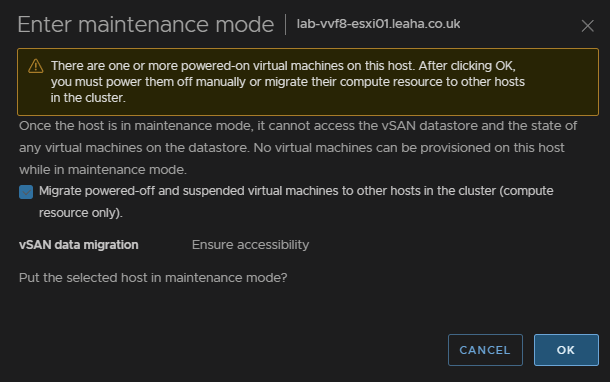This screenshot has height=382, width=610.
Task: Click the line 'any virtual machines on the datastore'
Action: pyautogui.click(x=292, y=148)
